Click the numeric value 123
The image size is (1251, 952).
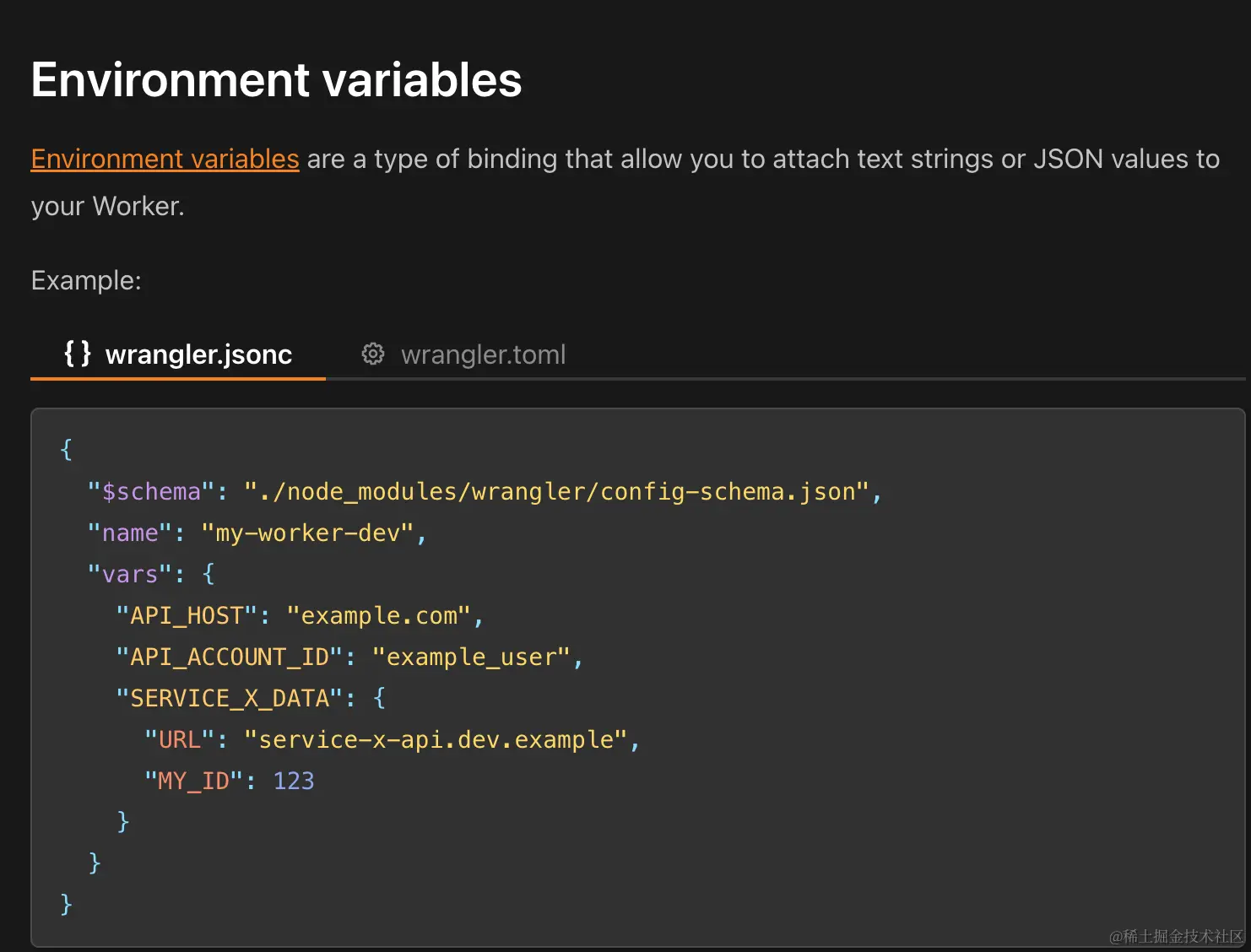click(x=294, y=781)
